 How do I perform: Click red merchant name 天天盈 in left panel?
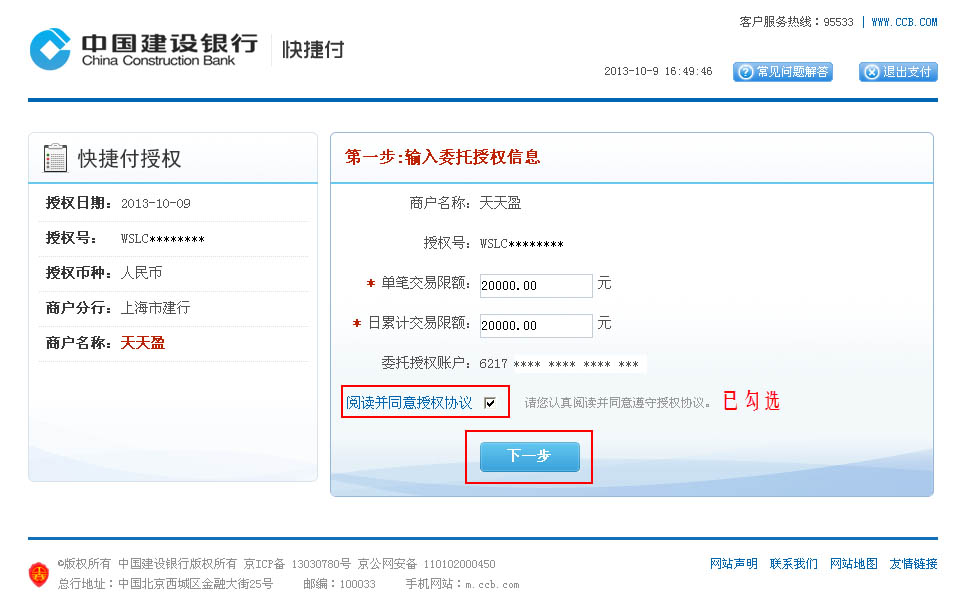pos(143,343)
